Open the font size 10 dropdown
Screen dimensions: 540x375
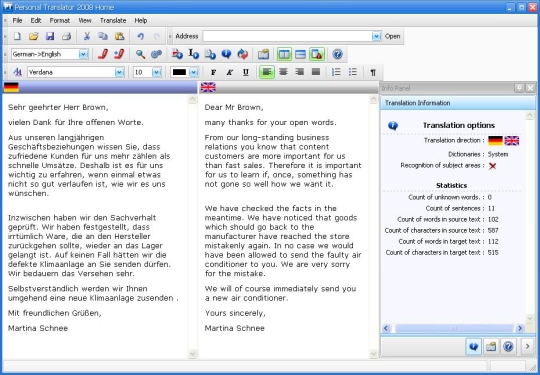(x=156, y=72)
